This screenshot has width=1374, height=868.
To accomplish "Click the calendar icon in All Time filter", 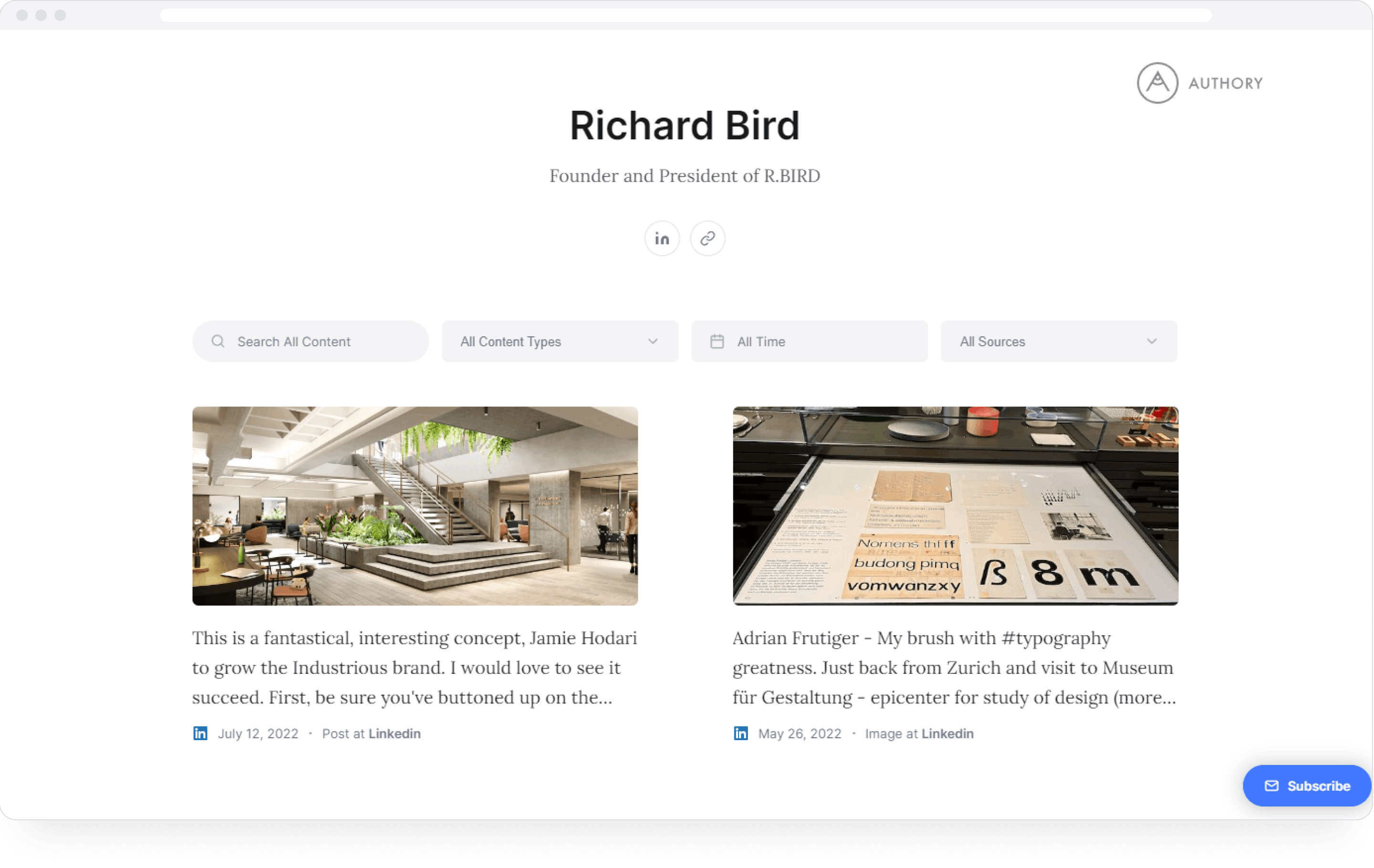I will pyautogui.click(x=717, y=341).
